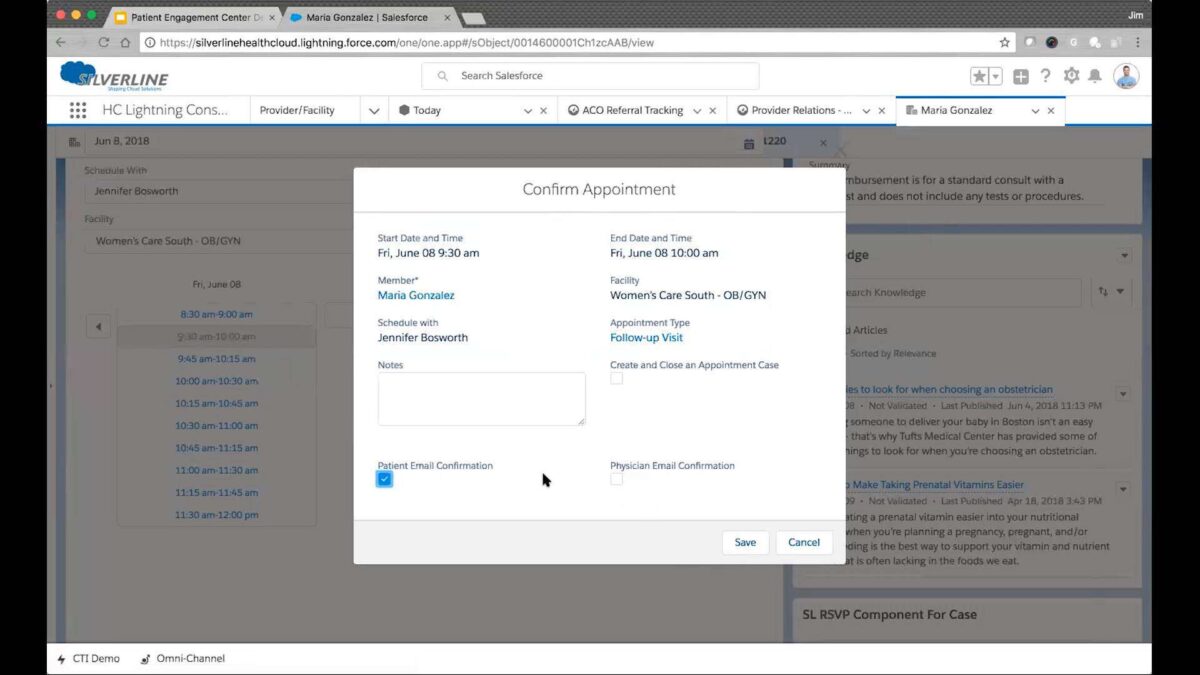Open the ACO Referral Tracking tab menu
This screenshot has width=1200, height=675.
pos(697,111)
